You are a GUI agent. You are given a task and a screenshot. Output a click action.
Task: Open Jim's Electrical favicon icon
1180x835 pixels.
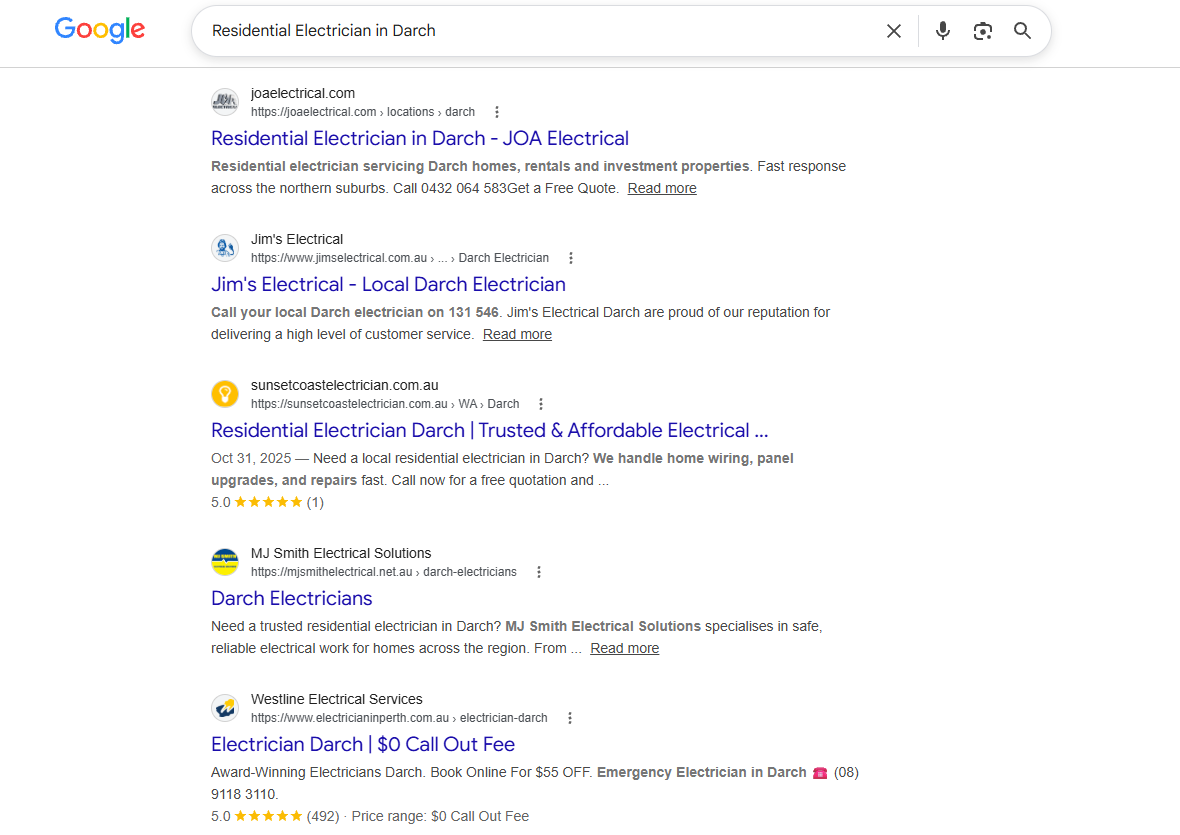click(225, 247)
